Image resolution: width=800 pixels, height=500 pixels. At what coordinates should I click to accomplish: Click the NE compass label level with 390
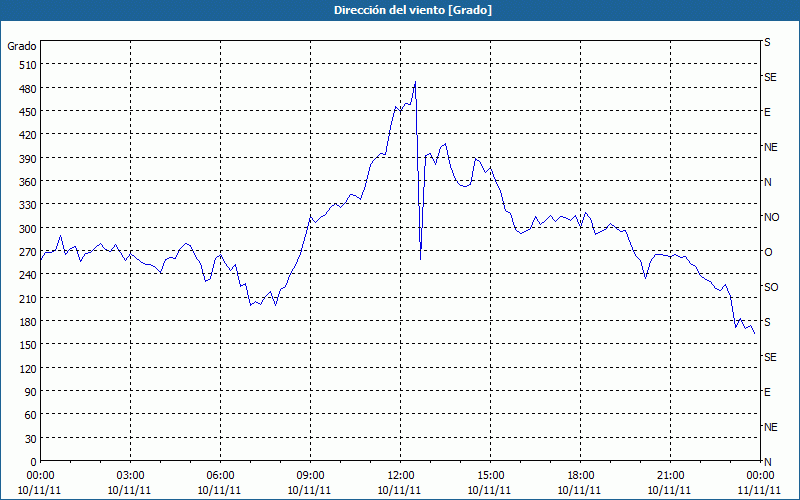coord(770,147)
